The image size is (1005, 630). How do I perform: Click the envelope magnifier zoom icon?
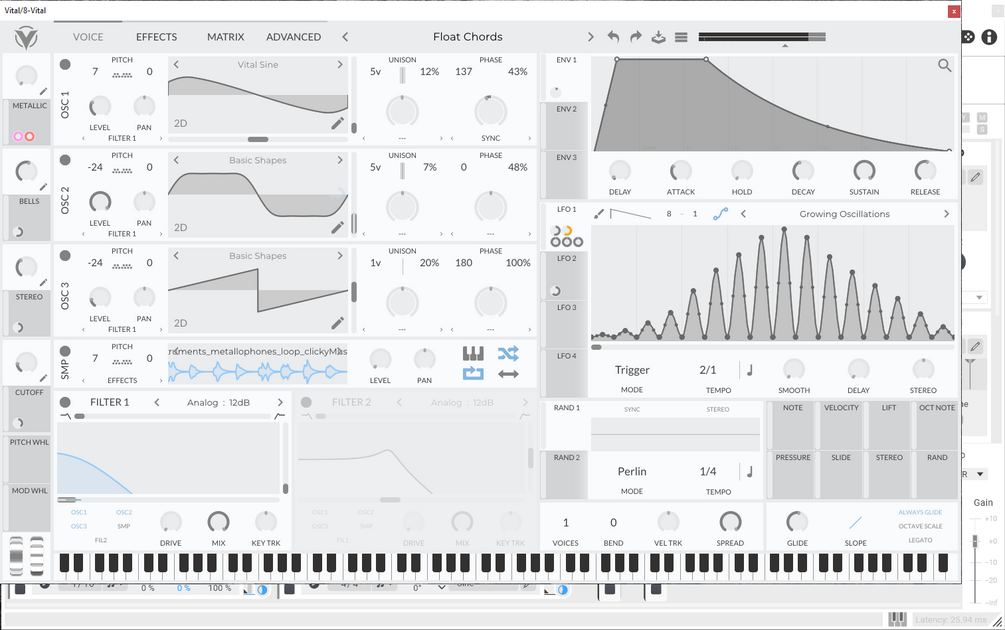pos(944,65)
